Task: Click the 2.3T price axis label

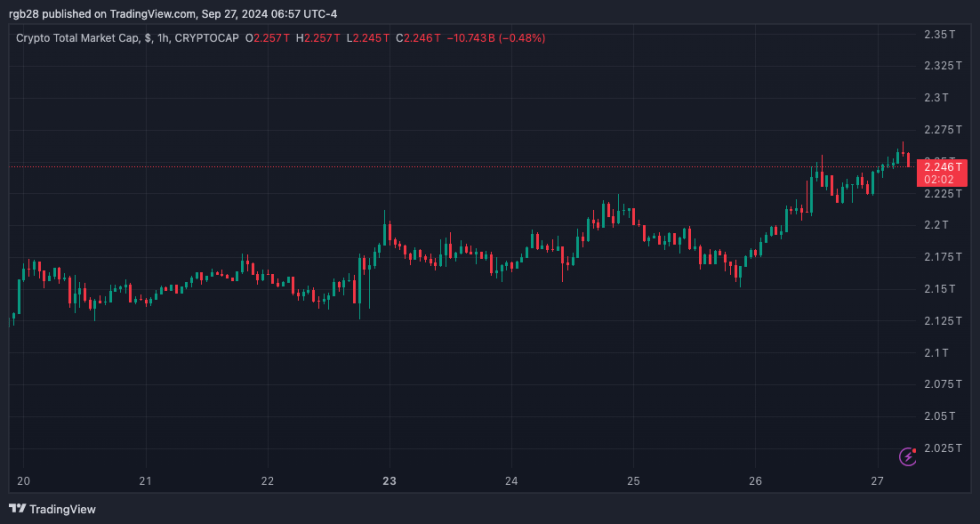Action: coord(936,98)
